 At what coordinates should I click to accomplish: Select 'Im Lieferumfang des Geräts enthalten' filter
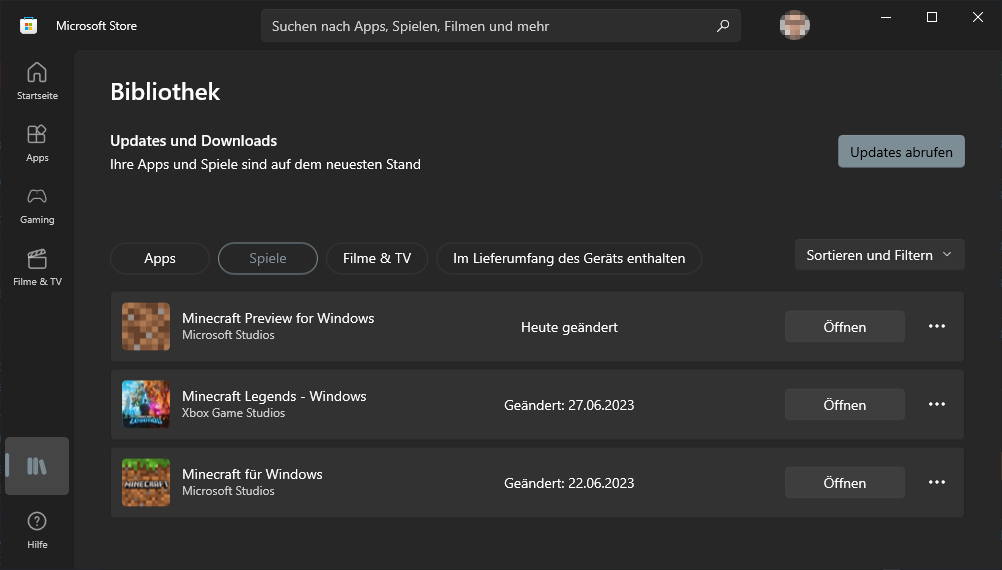[x=569, y=258]
